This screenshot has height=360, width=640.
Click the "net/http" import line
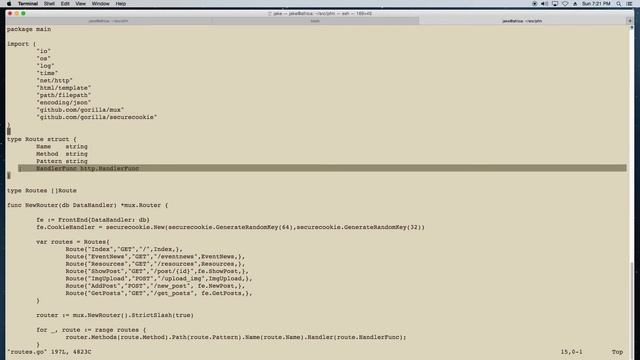tap(54, 81)
